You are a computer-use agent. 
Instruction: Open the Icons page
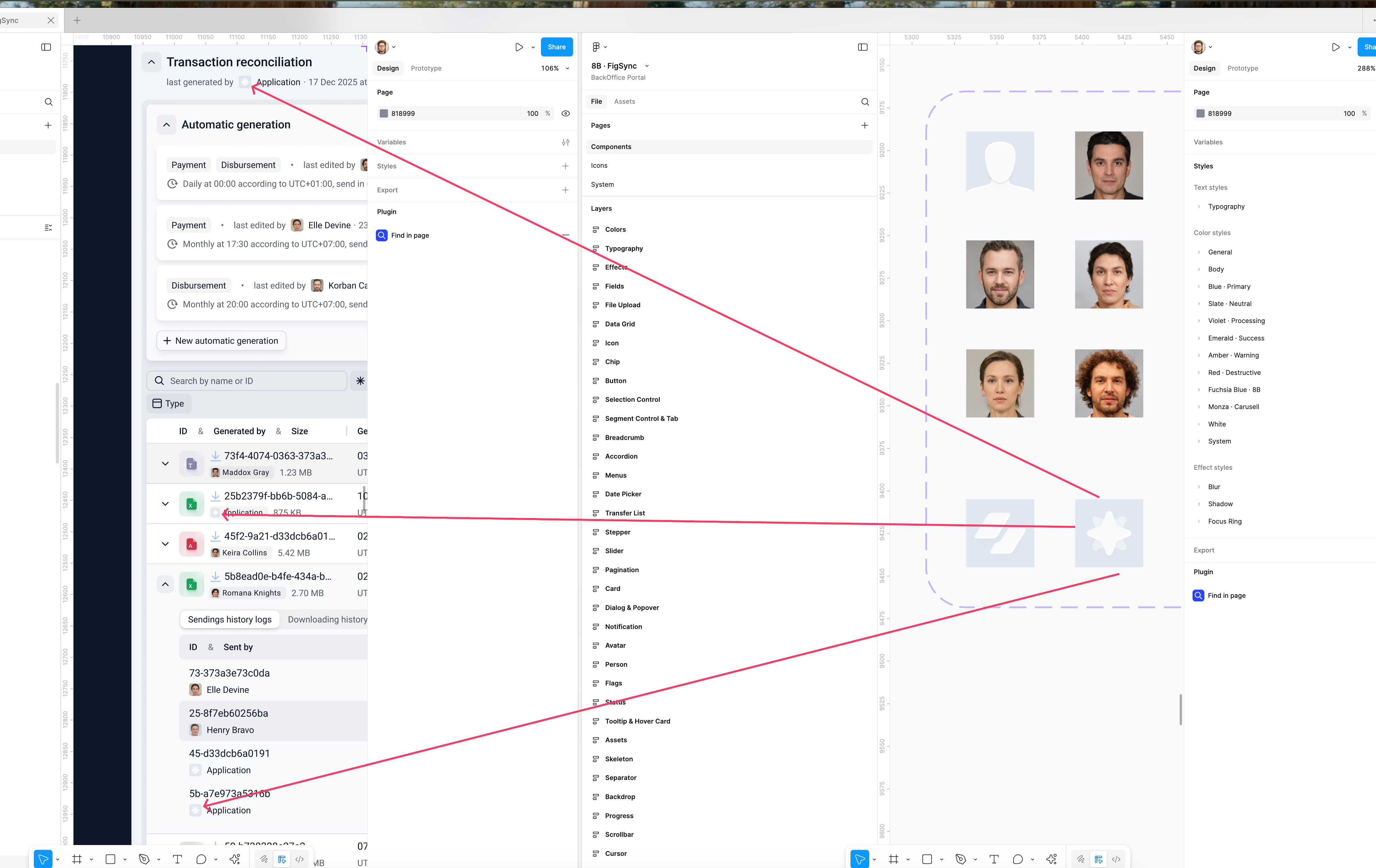[x=599, y=165]
